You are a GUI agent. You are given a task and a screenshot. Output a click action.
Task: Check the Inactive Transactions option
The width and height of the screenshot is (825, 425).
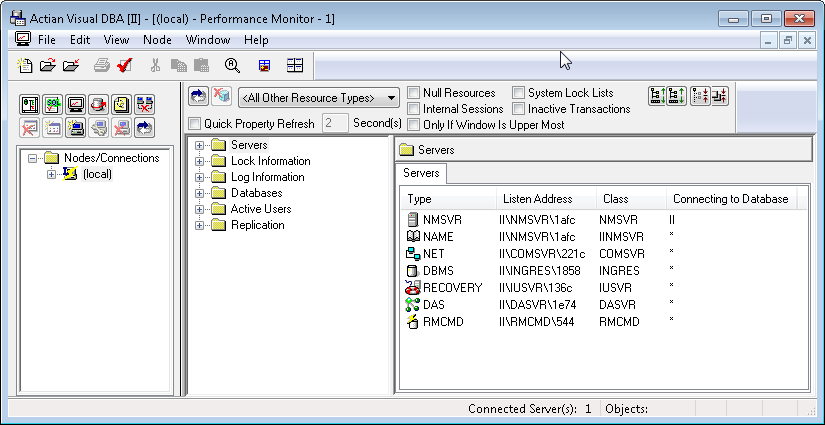pos(519,109)
